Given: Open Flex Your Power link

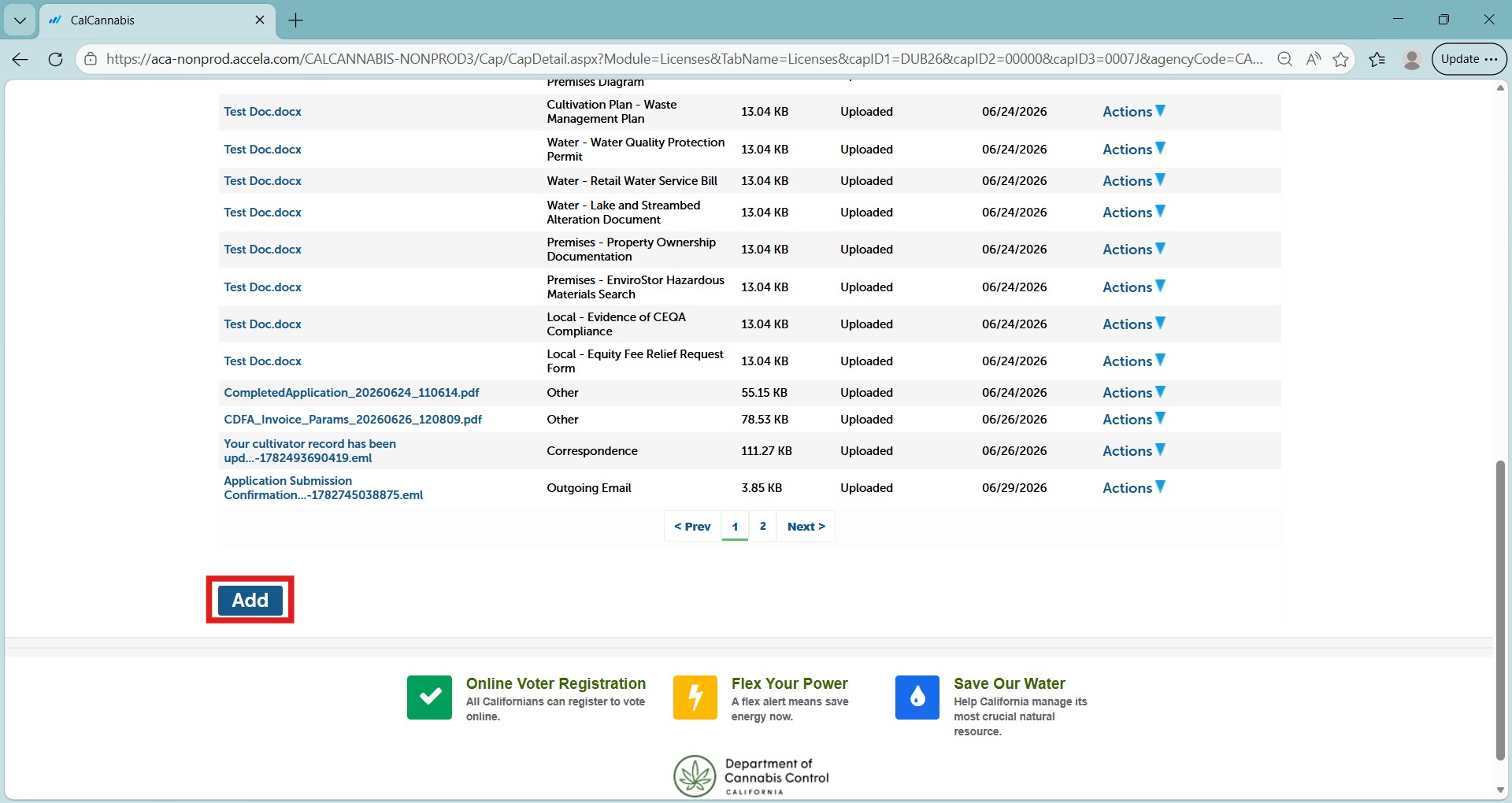Looking at the screenshot, I should point(789,683).
